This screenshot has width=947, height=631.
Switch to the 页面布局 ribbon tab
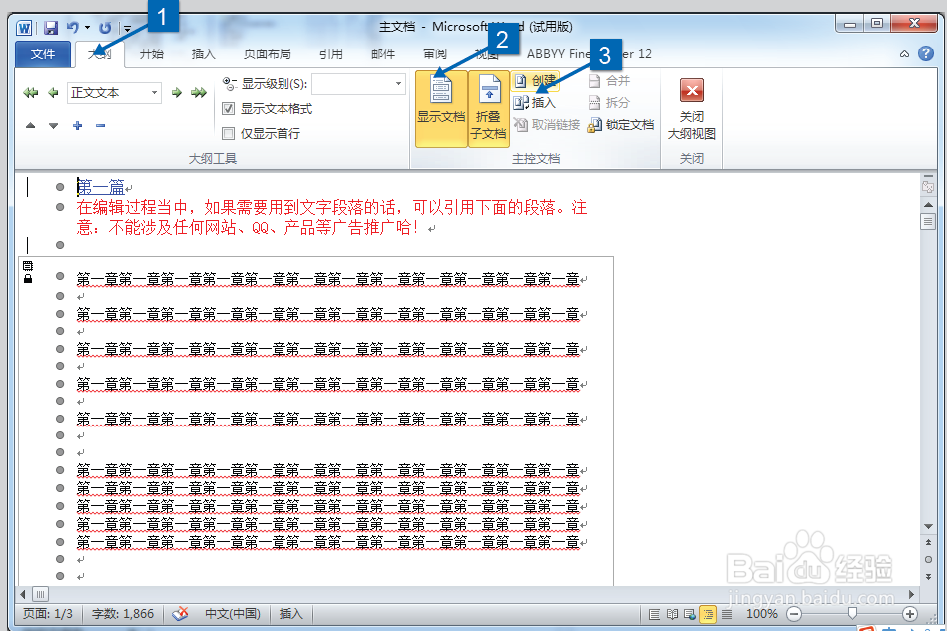point(267,54)
